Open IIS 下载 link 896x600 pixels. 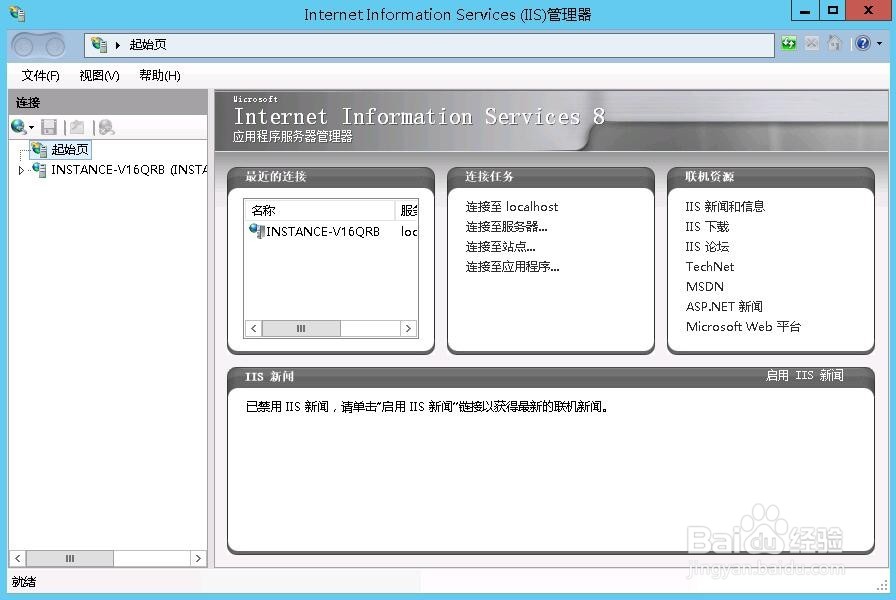tap(707, 227)
